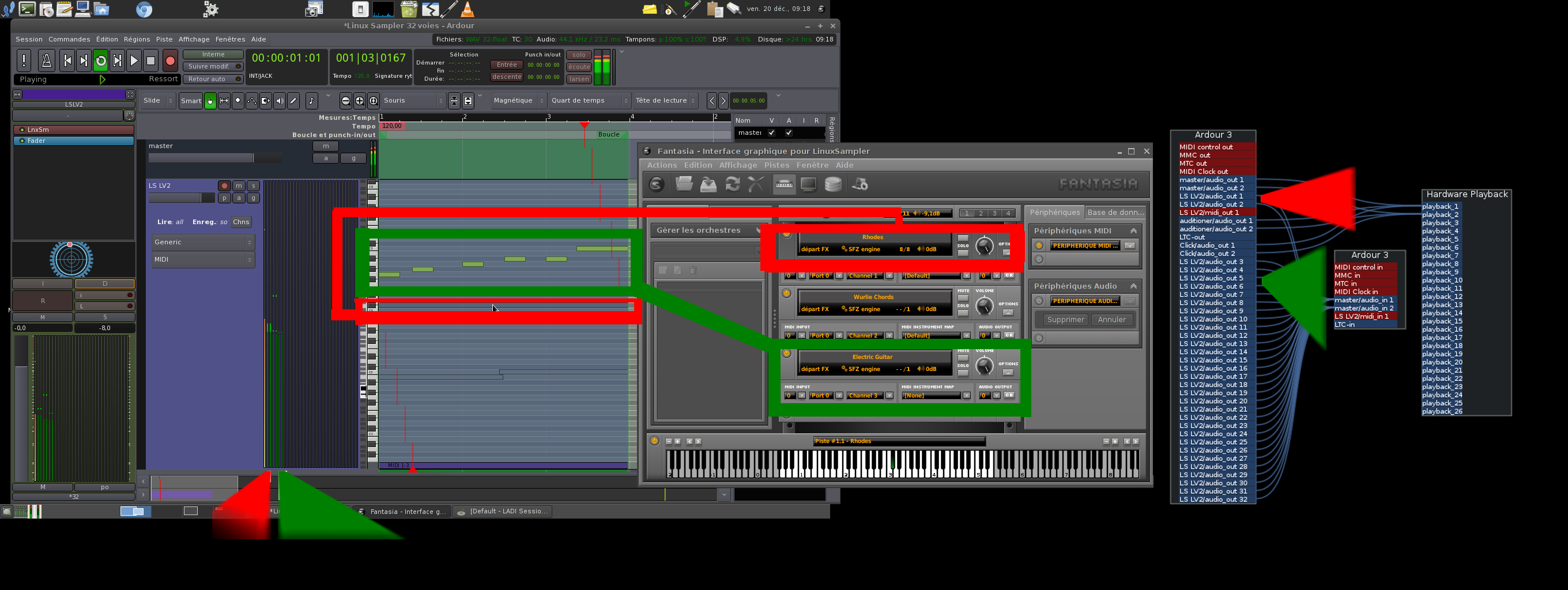This screenshot has height=590, width=1568.
Task: Open the Actions menu in Fantasia
Action: click(662, 165)
